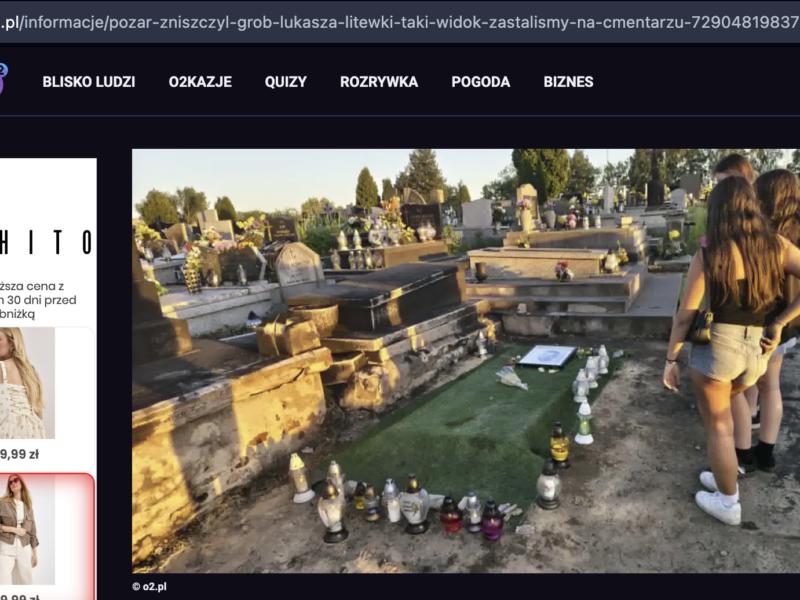Click the beige jacket ad product
Viewport: 800px width, 600px height.
click(x=27, y=531)
